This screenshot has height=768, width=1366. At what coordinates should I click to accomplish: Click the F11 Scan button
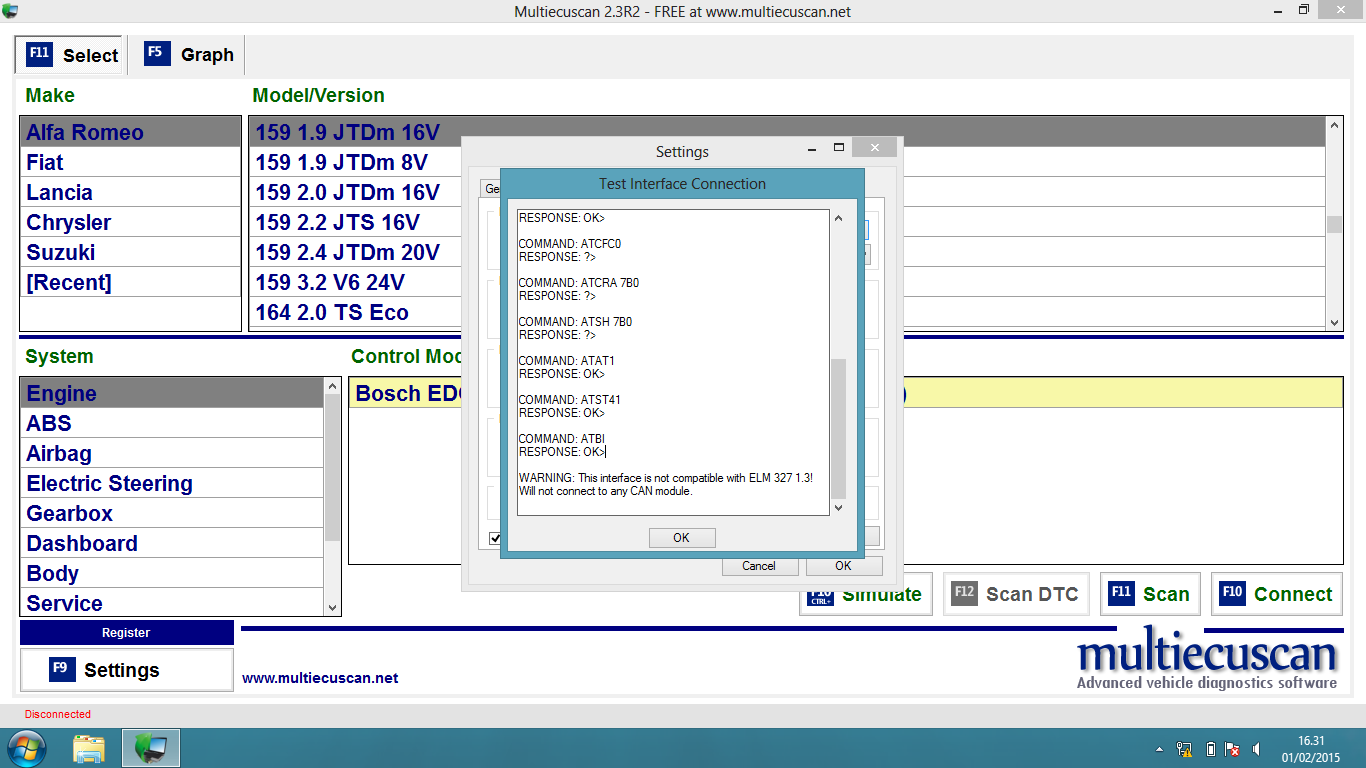[x=1149, y=594]
